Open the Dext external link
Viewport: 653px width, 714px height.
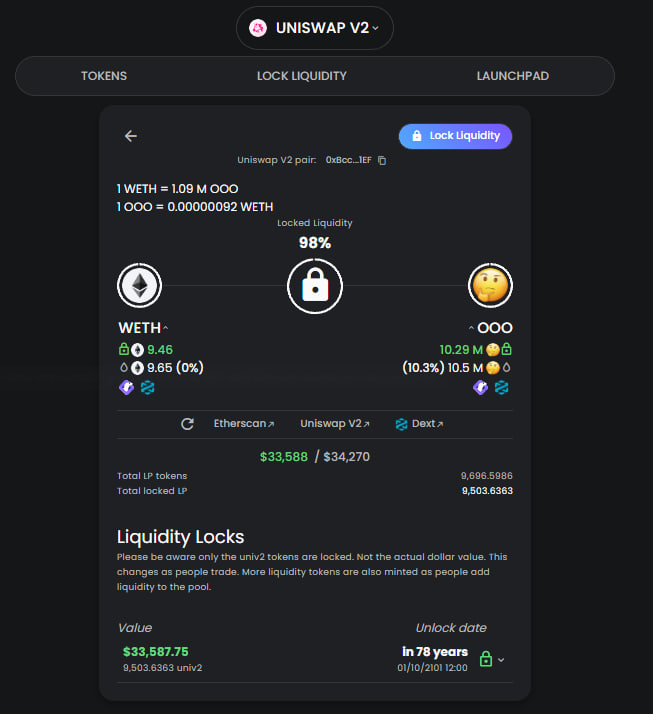[x=419, y=424]
